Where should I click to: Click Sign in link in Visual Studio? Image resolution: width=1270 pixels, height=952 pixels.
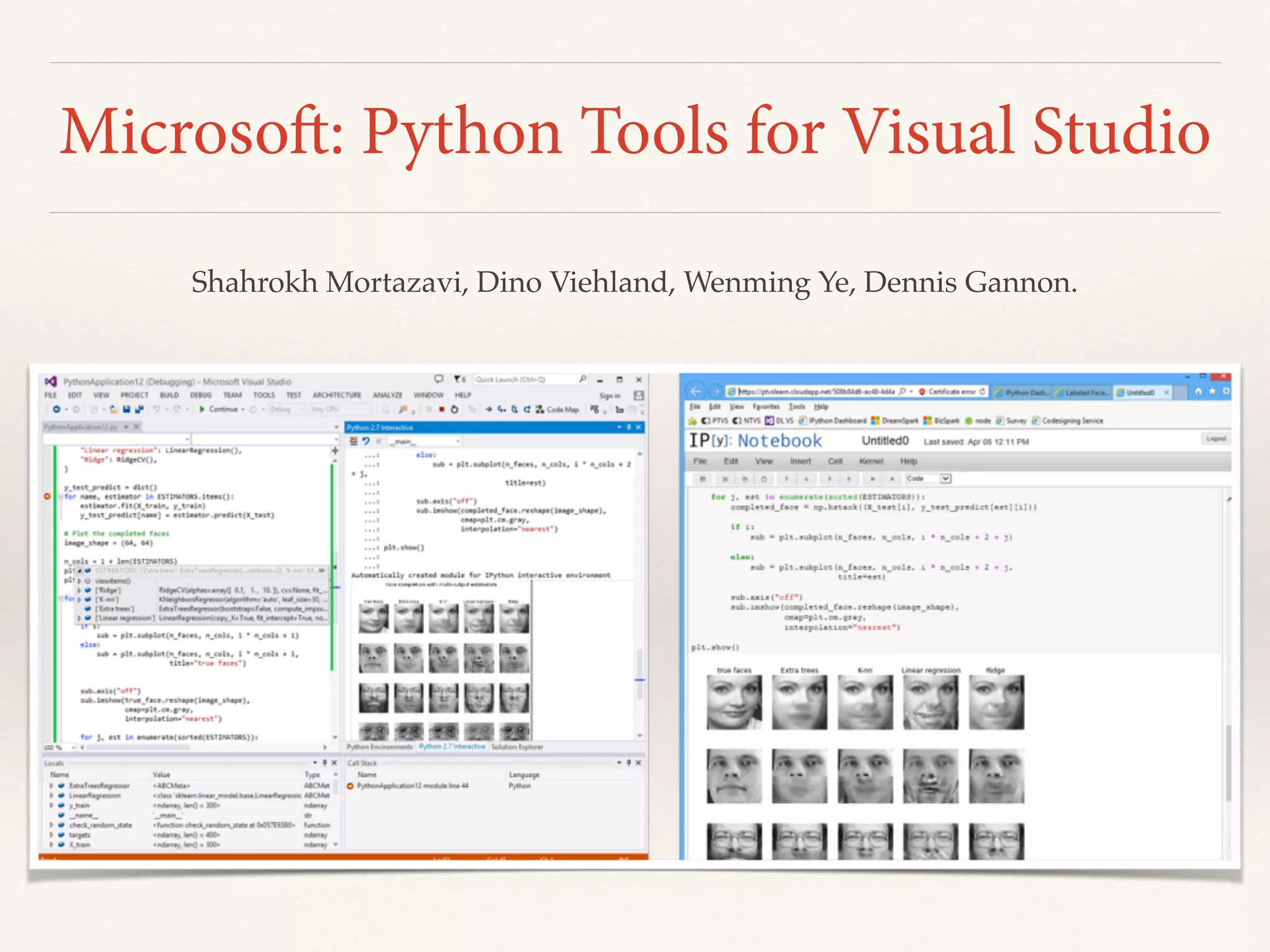click(x=610, y=395)
